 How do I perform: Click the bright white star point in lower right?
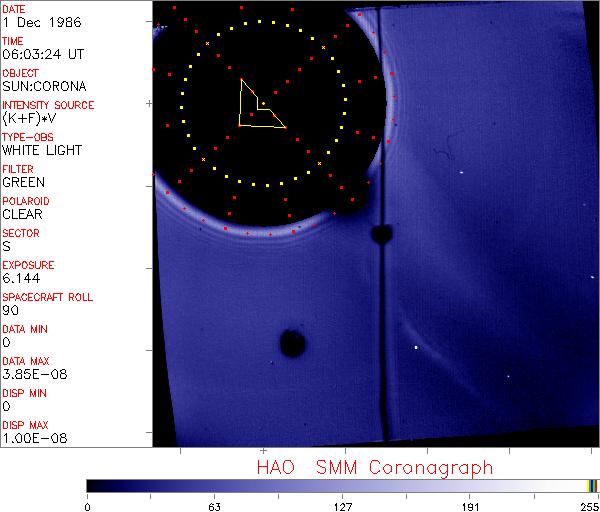(x=416, y=348)
